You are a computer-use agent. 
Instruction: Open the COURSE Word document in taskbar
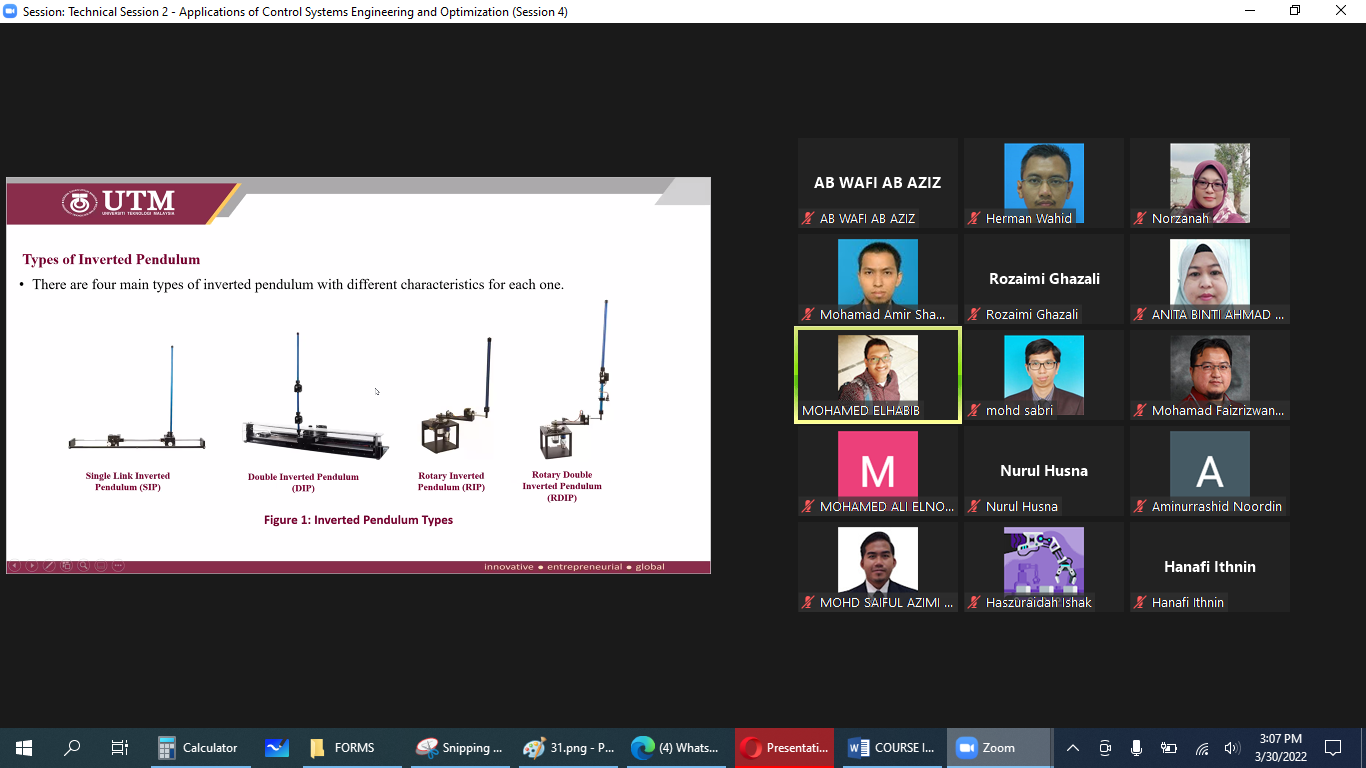pos(891,748)
